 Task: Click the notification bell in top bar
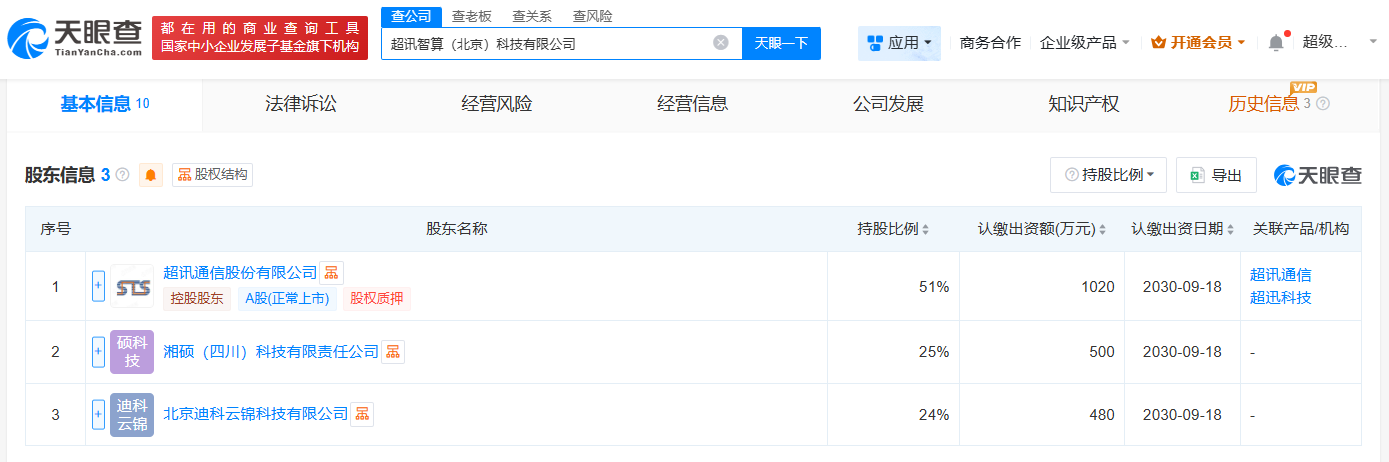(1275, 43)
